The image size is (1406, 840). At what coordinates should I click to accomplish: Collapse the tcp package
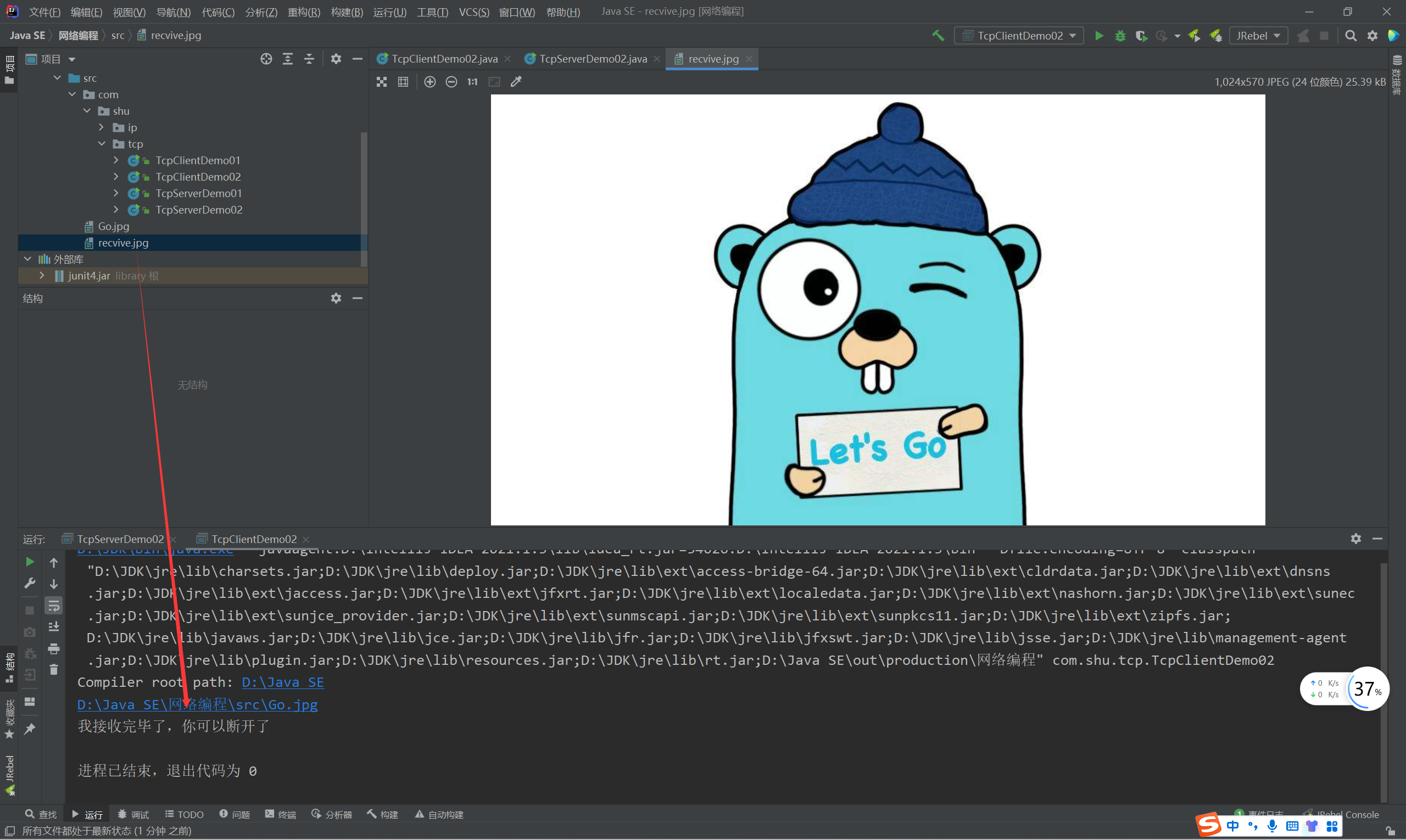tap(102, 144)
